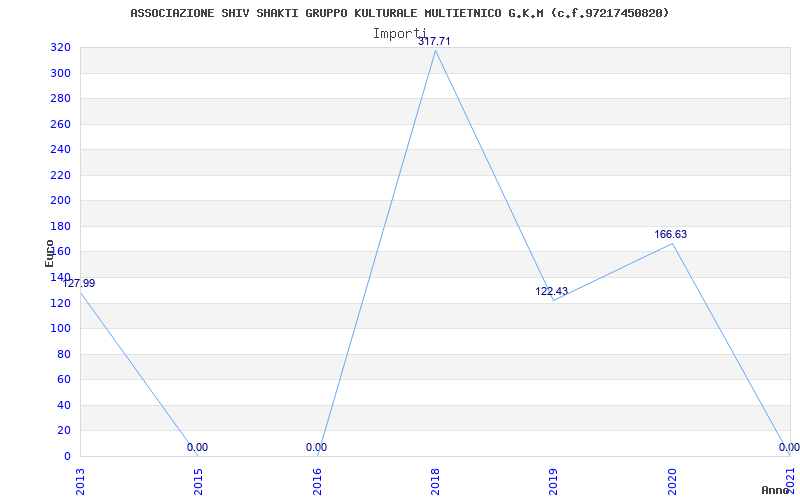Click the 20 y-axis tick label
This screenshot has width=800, height=500.
pyautogui.click(x=64, y=431)
